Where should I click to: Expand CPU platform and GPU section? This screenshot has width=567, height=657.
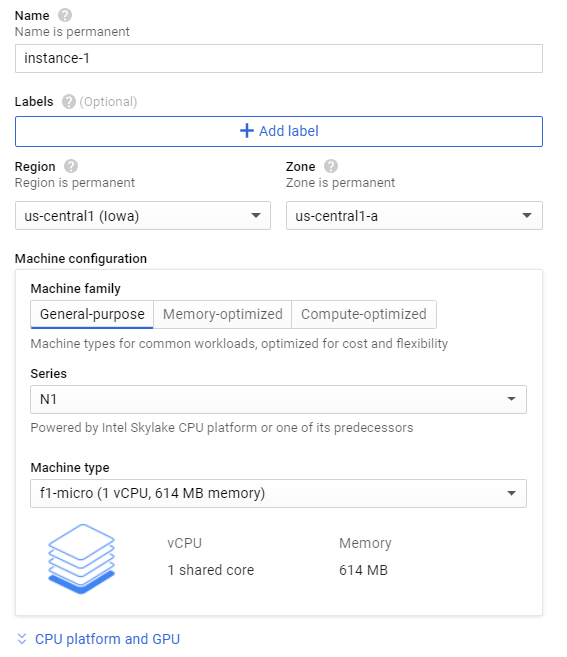point(107,639)
